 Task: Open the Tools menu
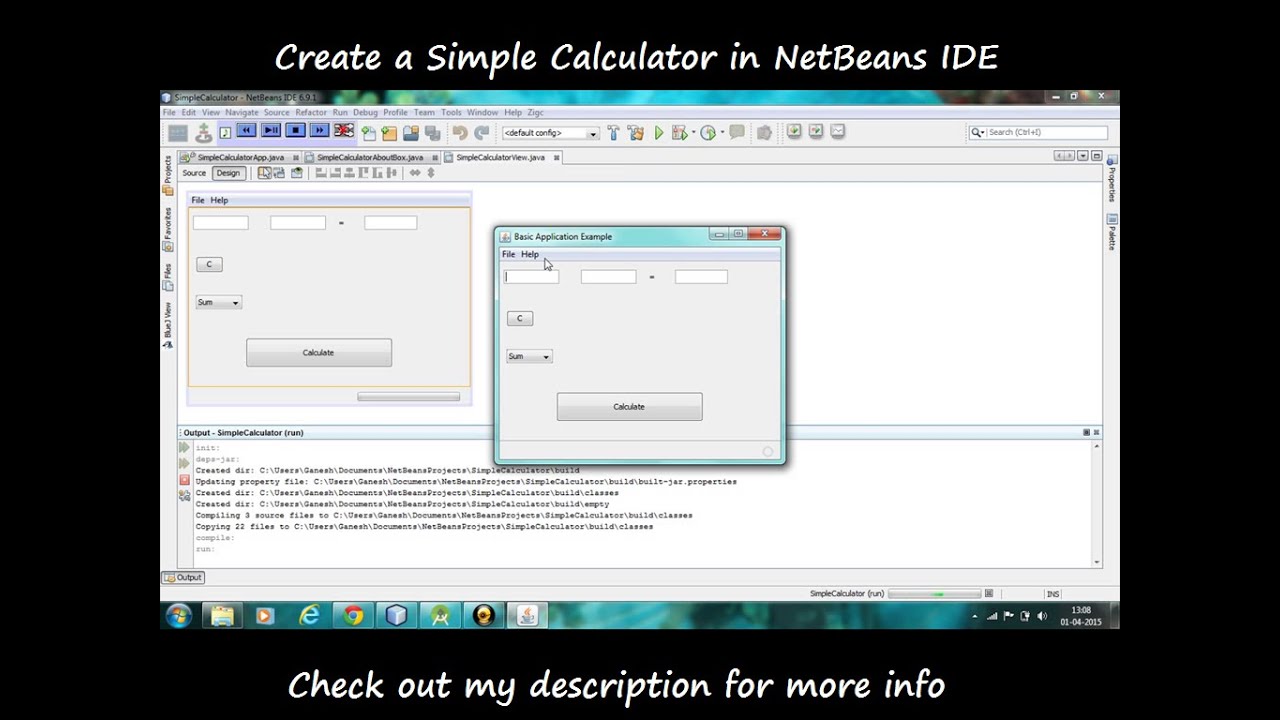(x=452, y=113)
